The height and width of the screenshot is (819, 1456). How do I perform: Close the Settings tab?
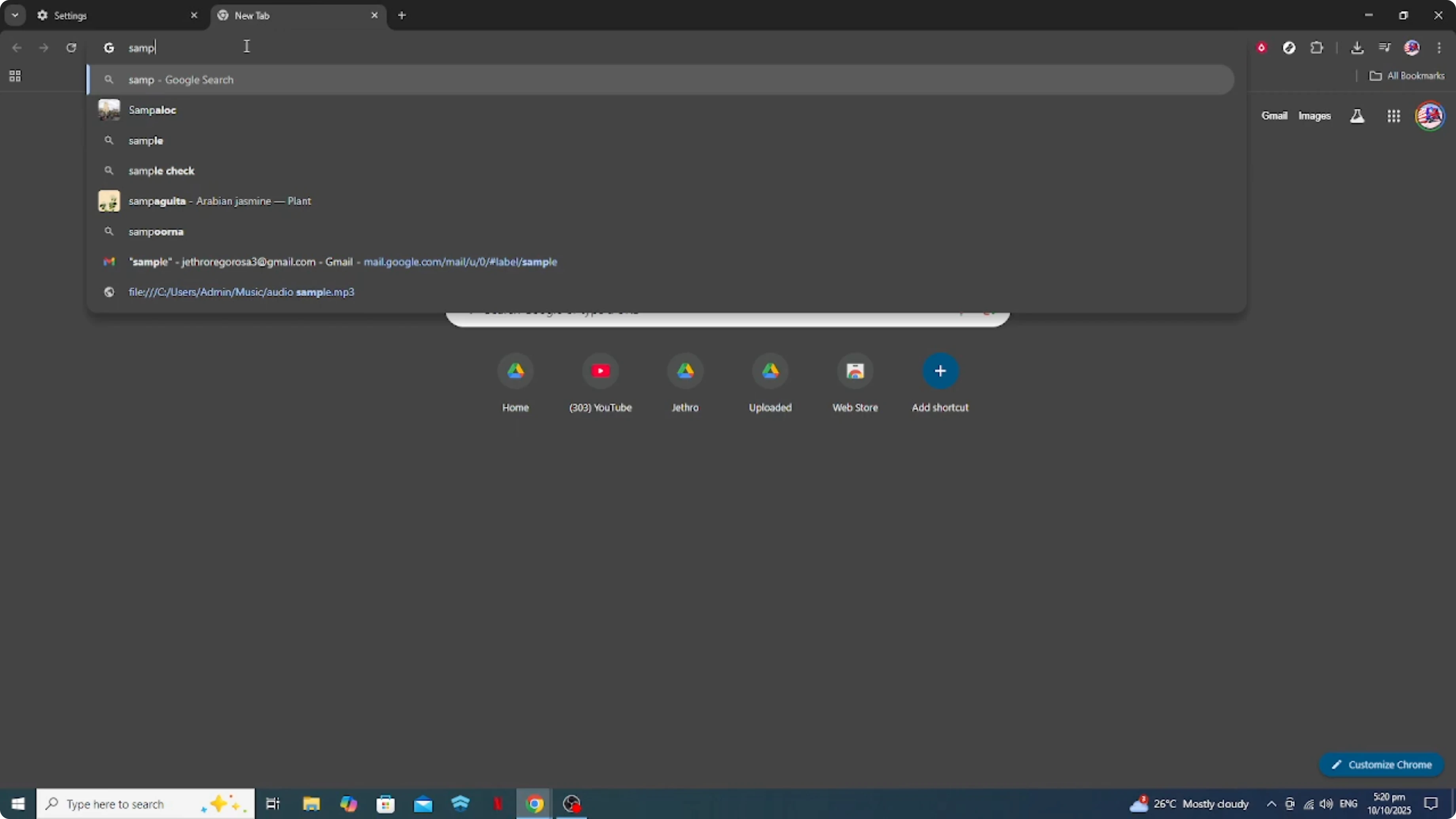(194, 15)
